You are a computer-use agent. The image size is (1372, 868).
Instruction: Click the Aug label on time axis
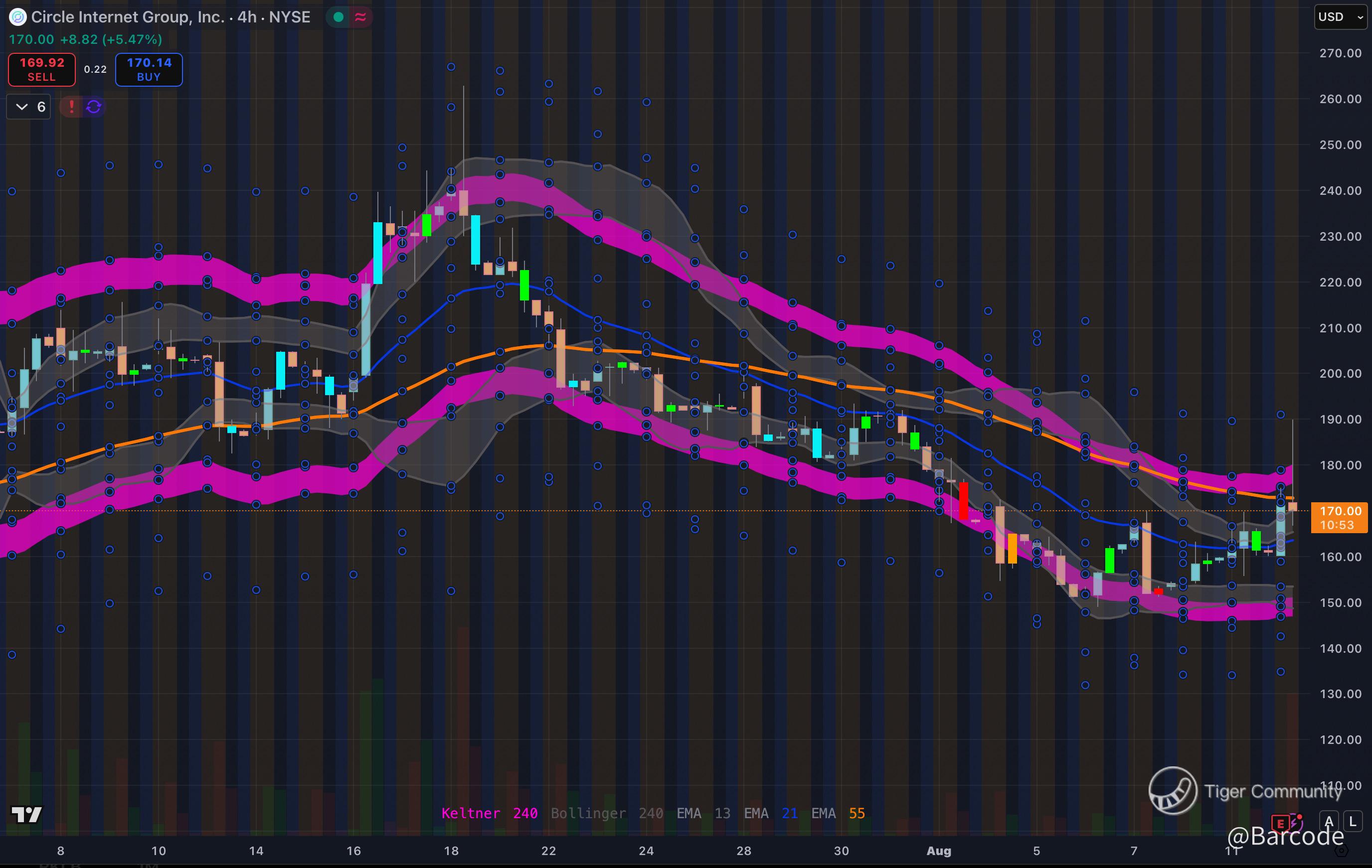click(x=938, y=851)
